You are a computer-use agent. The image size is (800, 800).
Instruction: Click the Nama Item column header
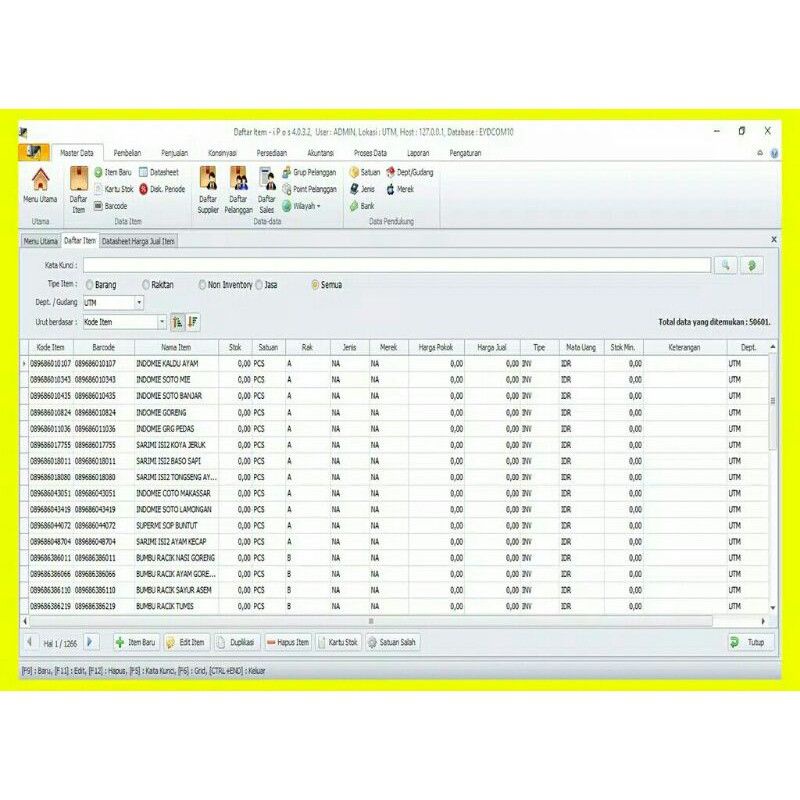click(x=177, y=347)
